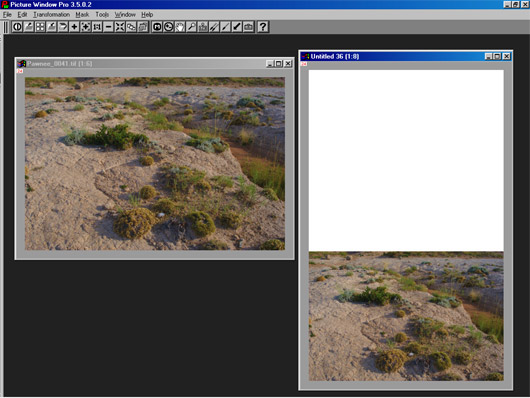
Task: Click the four-squares grid toolbar icon
Action: 40,27
